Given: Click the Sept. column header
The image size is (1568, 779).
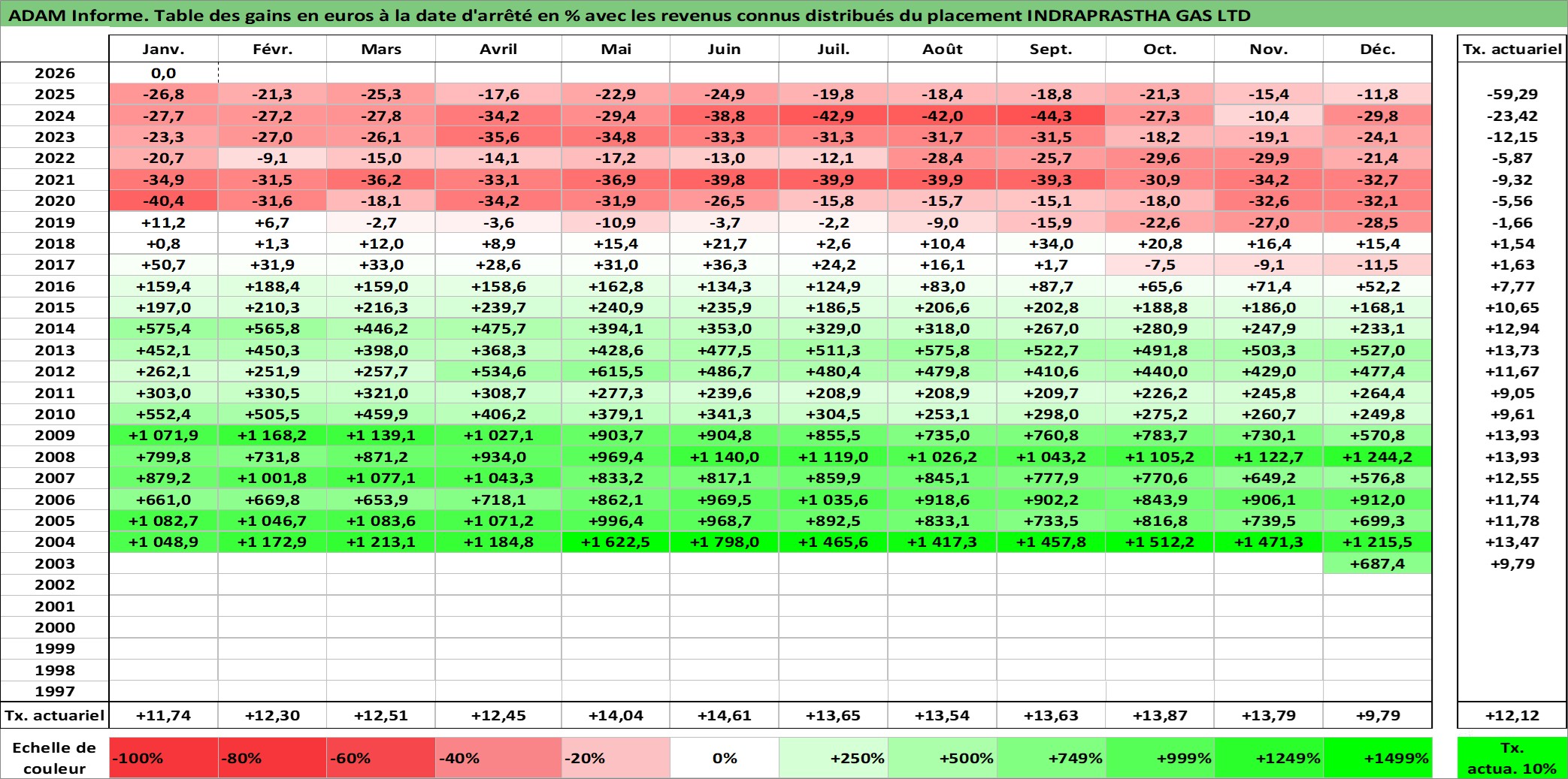Looking at the screenshot, I should coord(1051,49).
